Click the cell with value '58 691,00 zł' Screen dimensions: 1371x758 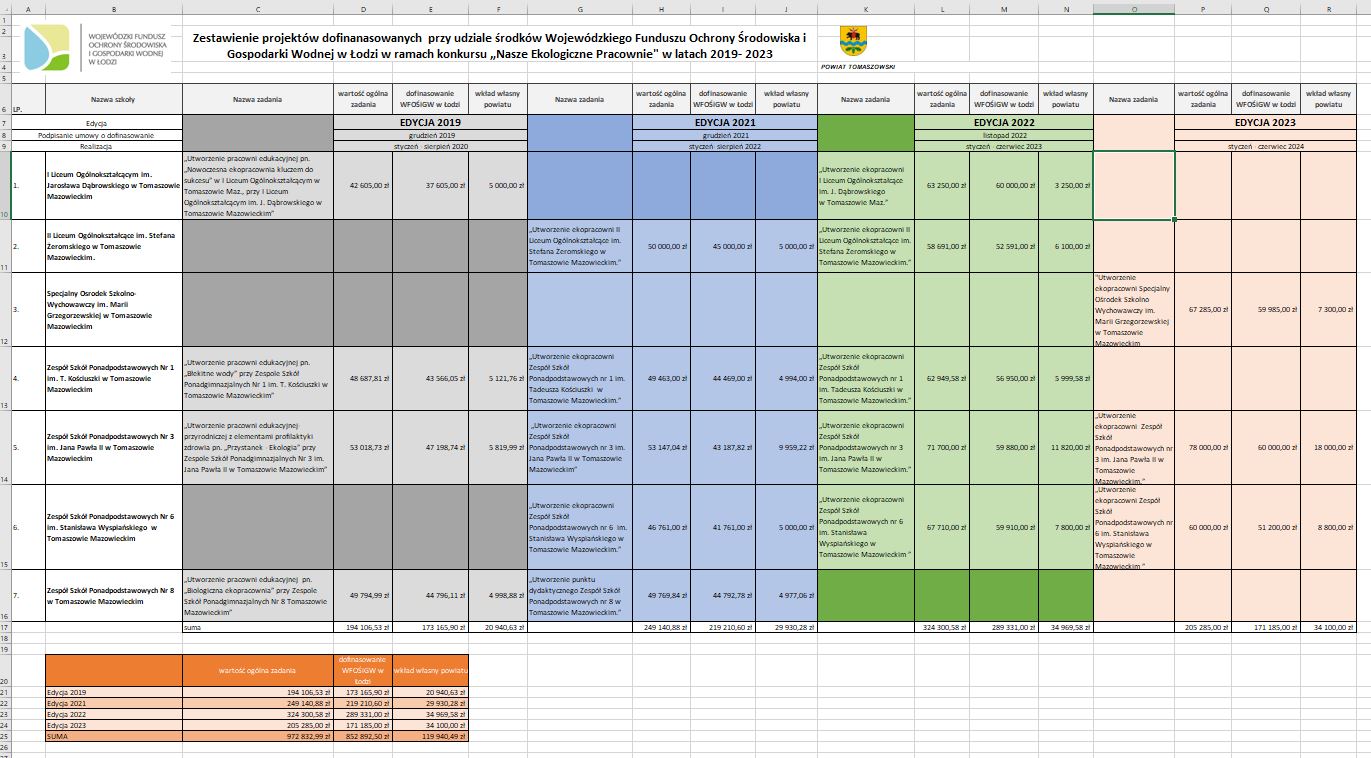pyautogui.click(x=944, y=246)
